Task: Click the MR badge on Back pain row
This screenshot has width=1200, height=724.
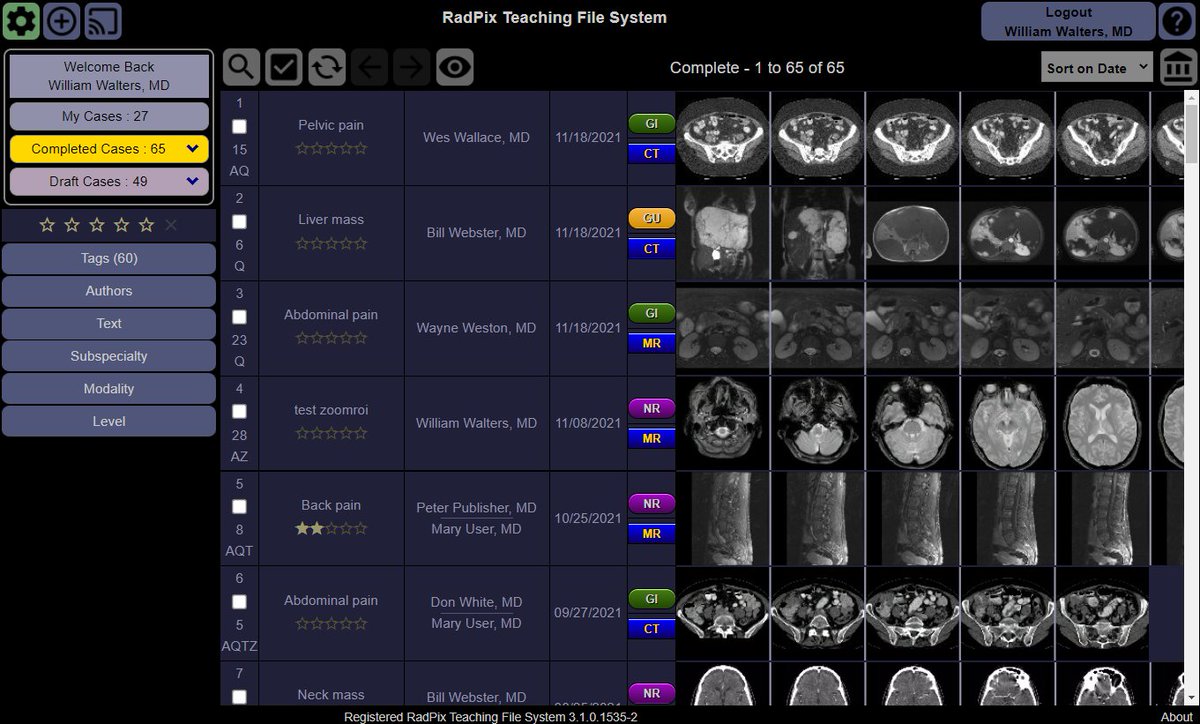Action: pyautogui.click(x=652, y=534)
